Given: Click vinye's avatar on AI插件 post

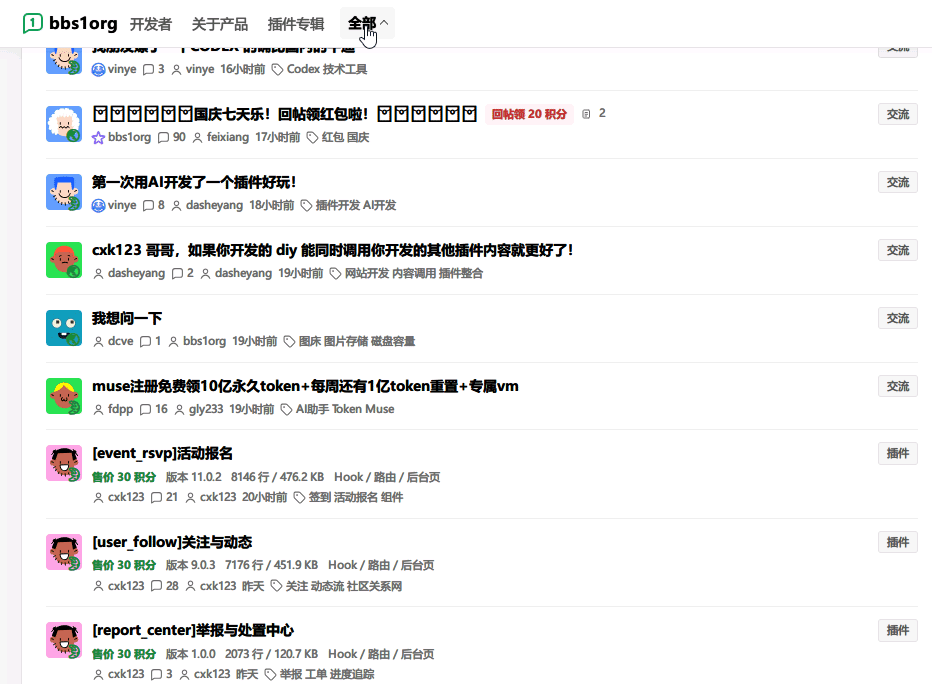Looking at the screenshot, I should [64, 192].
